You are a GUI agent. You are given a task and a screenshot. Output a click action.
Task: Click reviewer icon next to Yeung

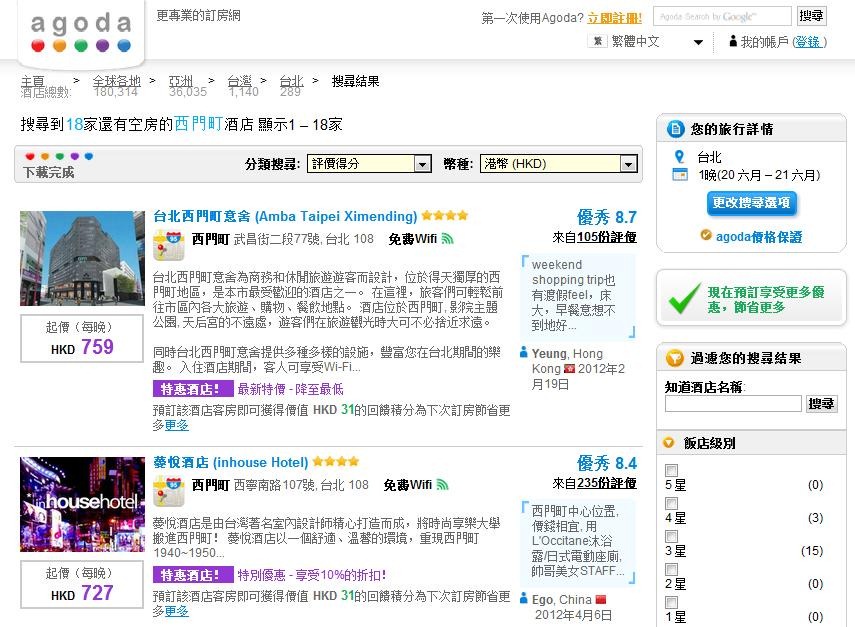click(523, 353)
